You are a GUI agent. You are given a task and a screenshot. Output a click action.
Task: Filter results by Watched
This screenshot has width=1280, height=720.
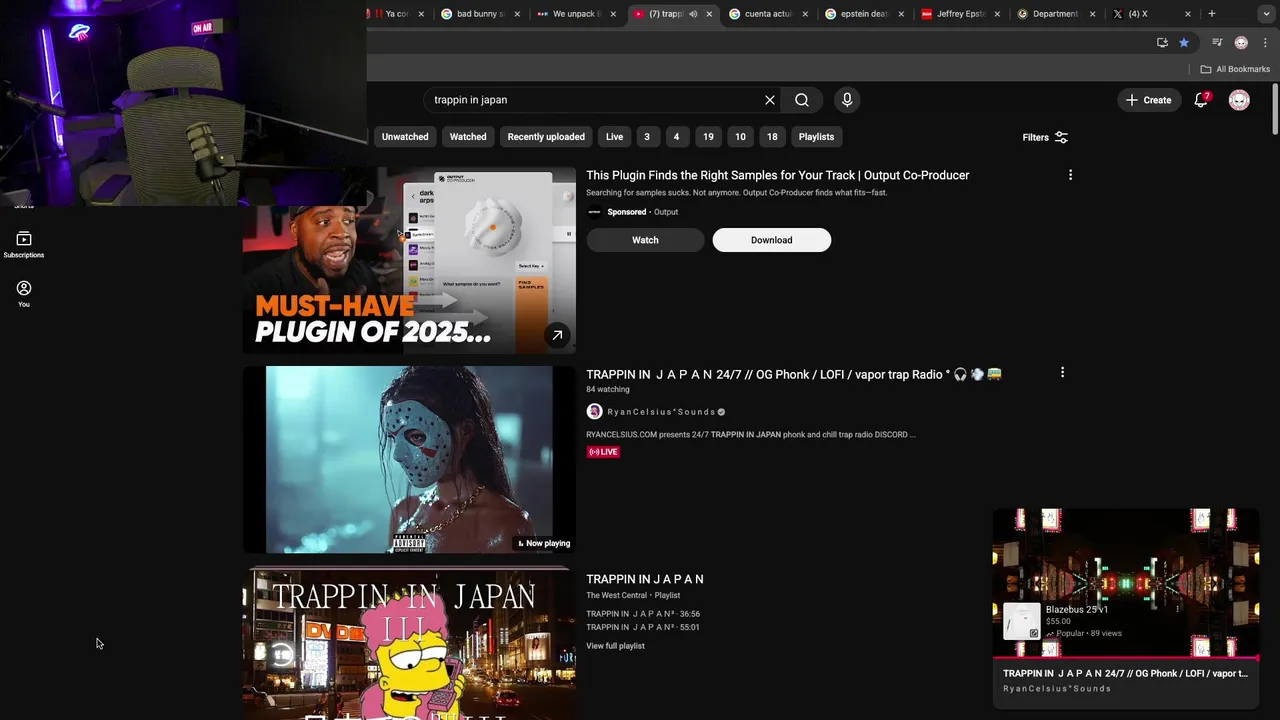pyautogui.click(x=468, y=137)
